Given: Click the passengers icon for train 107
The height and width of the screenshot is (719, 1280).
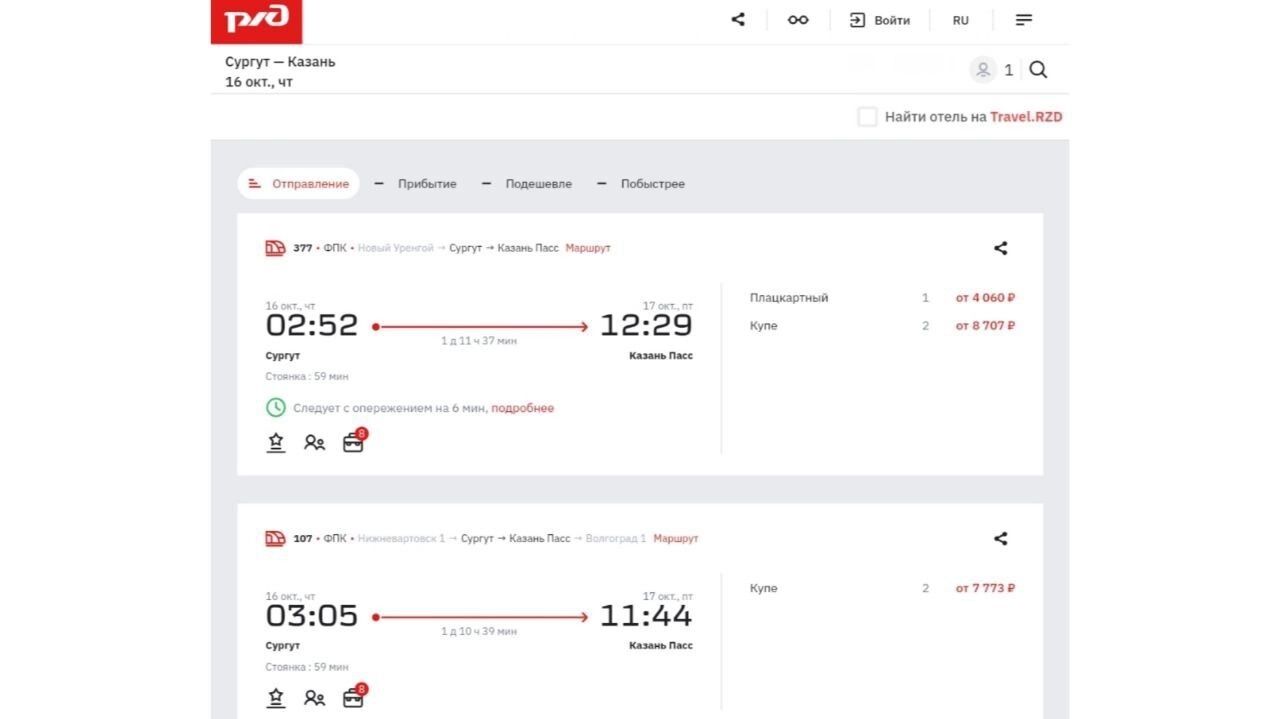Looking at the screenshot, I should [315, 699].
